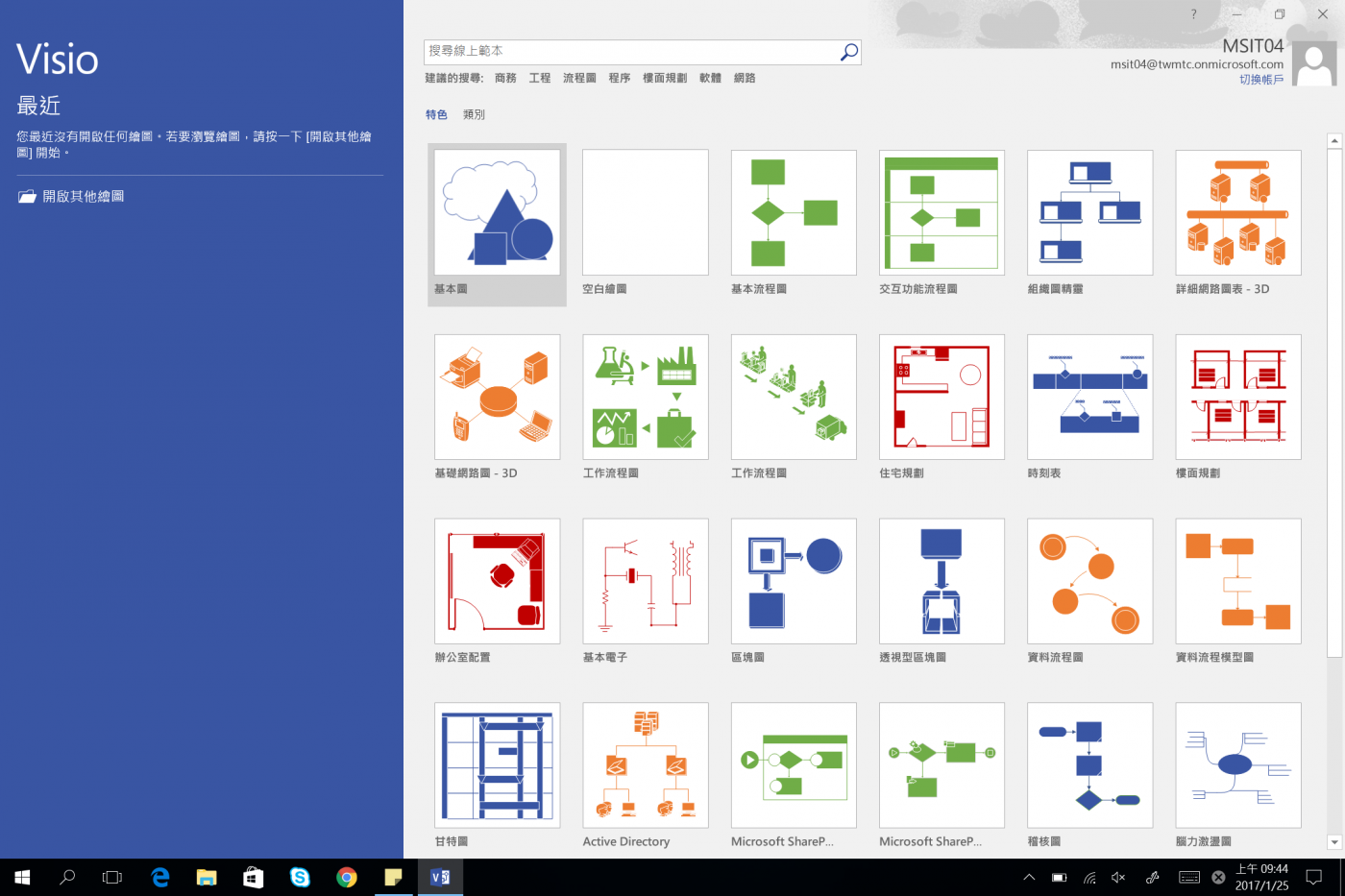Screen dimensions: 1345x896
Task: Open Skype from the taskbar
Action: coord(300,877)
